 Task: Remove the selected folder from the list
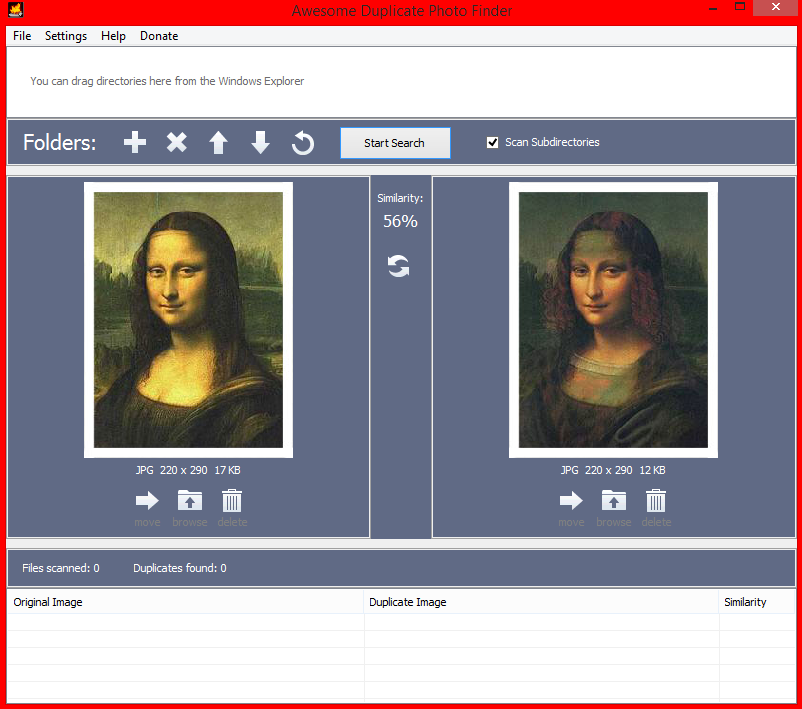click(176, 142)
